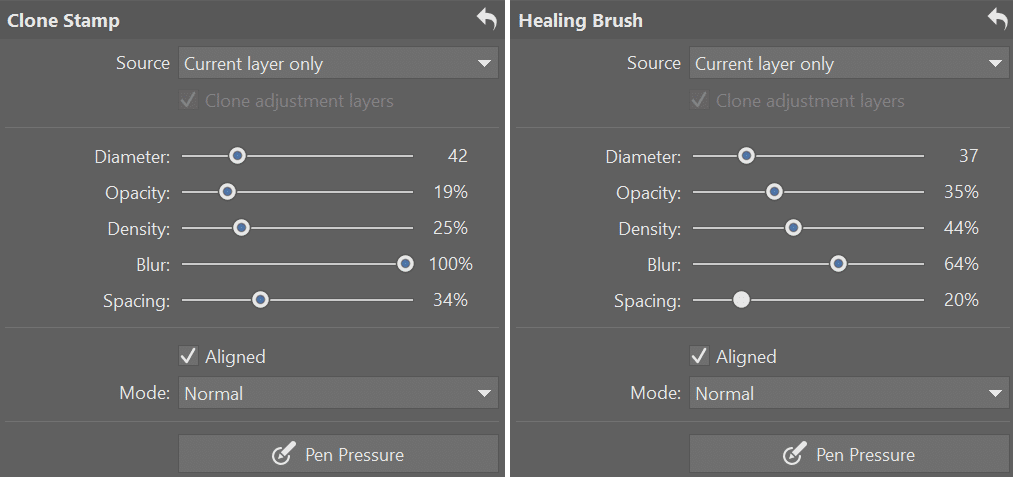Open Healing Brush Source dropdown
The image size is (1013, 477).
click(x=849, y=63)
